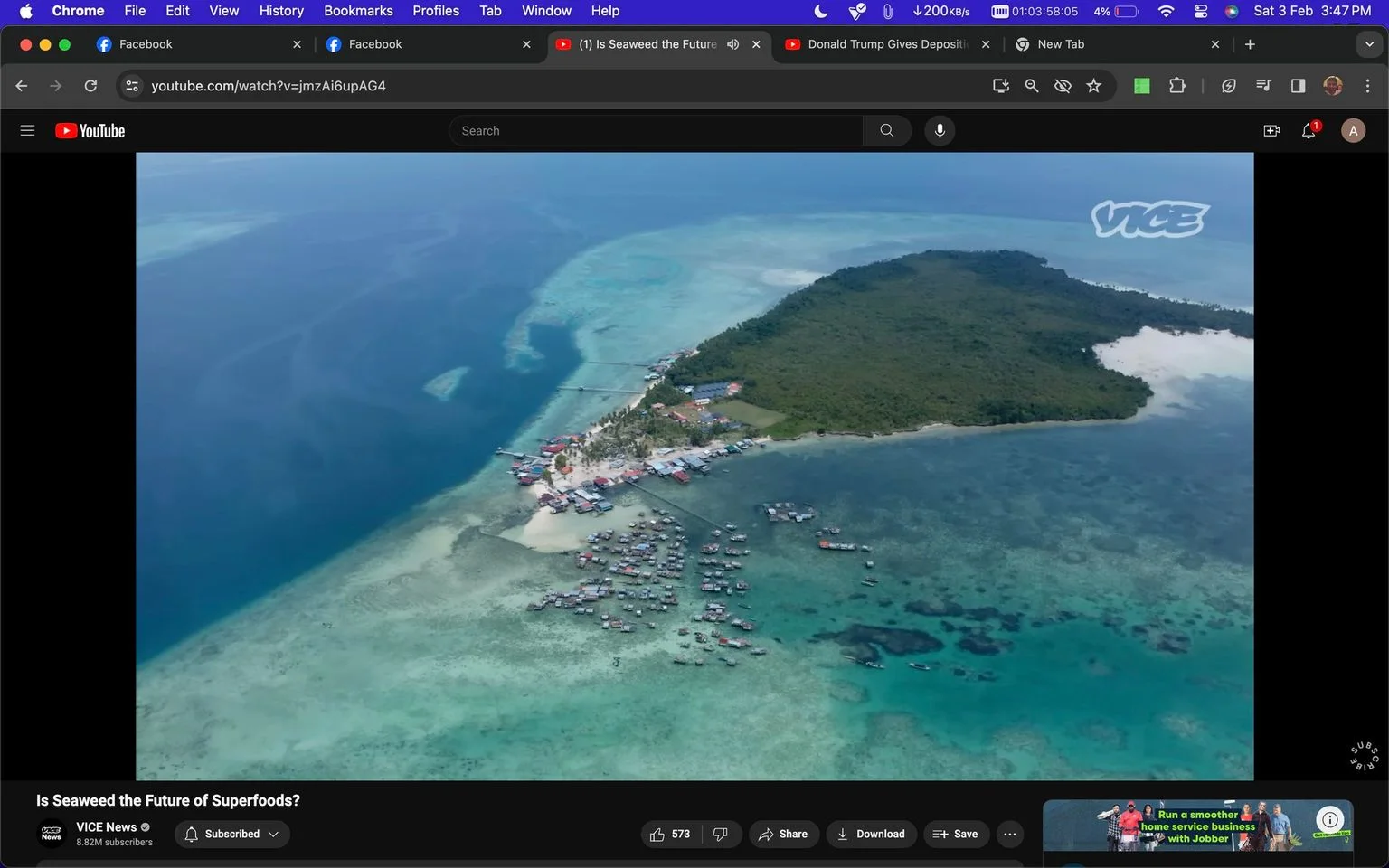Mute the Seaweed tab's audio speaker icon

click(x=732, y=44)
